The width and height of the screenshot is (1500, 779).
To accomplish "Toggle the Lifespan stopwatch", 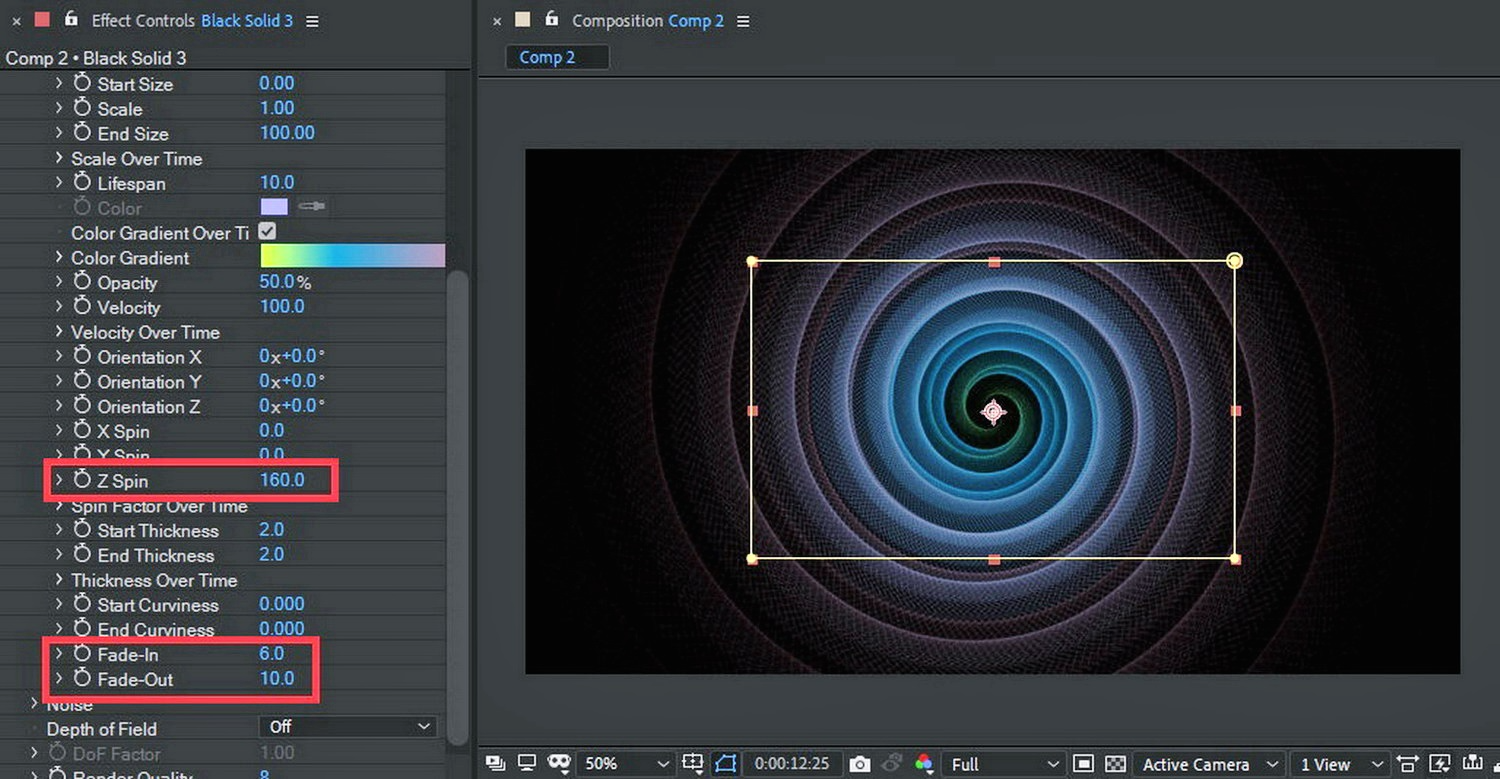I will coord(82,183).
